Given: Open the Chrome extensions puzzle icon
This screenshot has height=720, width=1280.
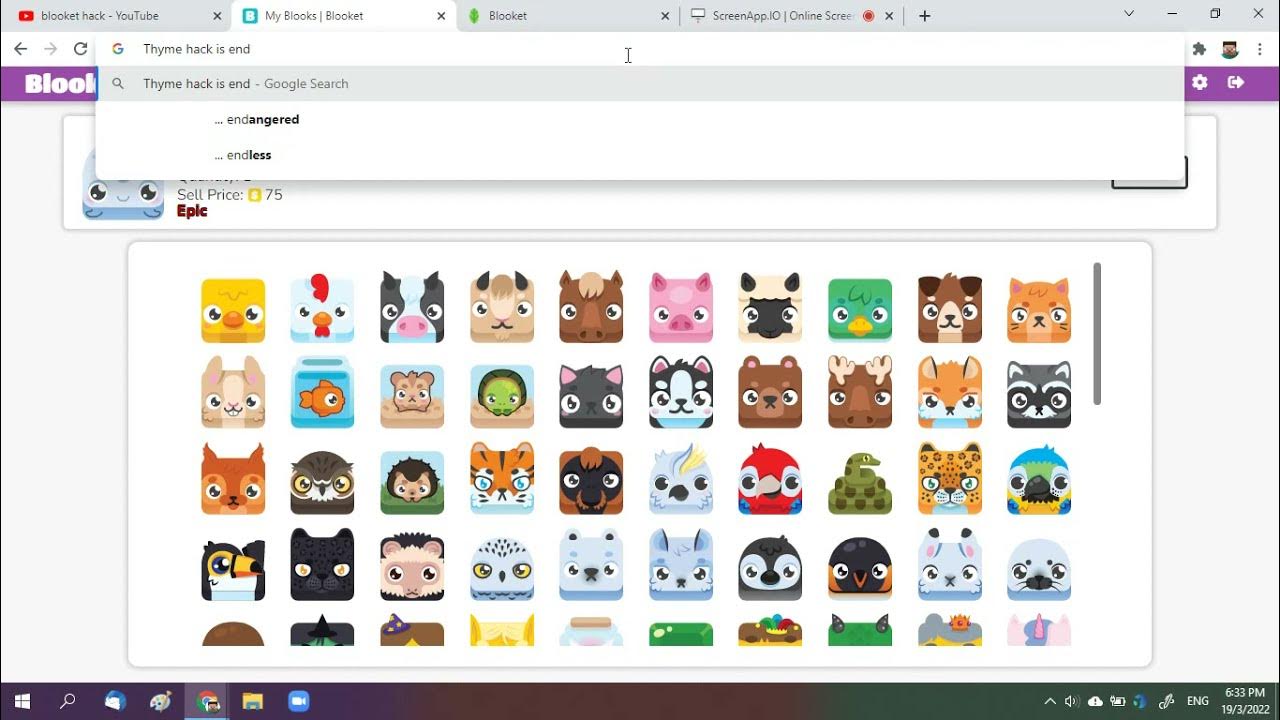Looking at the screenshot, I should tap(1200, 49).
